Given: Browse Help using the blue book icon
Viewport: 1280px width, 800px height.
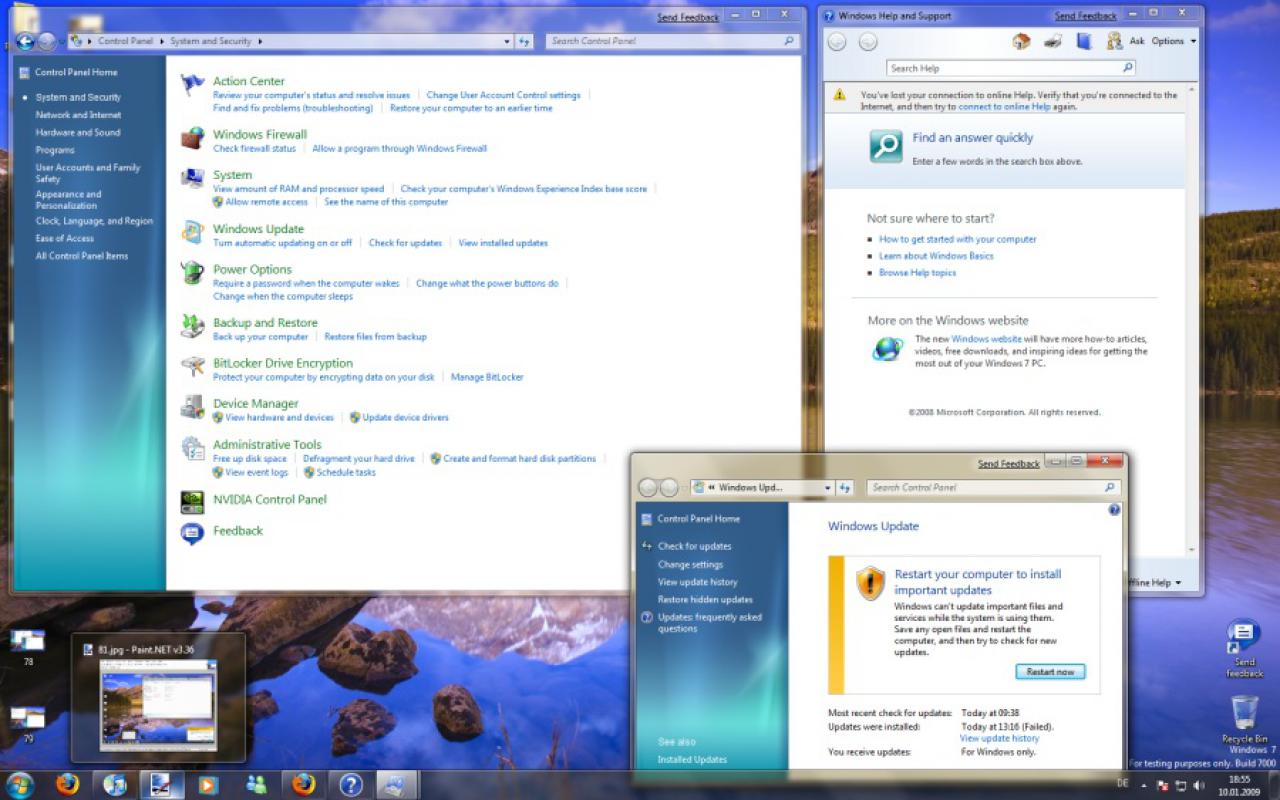Looking at the screenshot, I should [x=1084, y=41].
